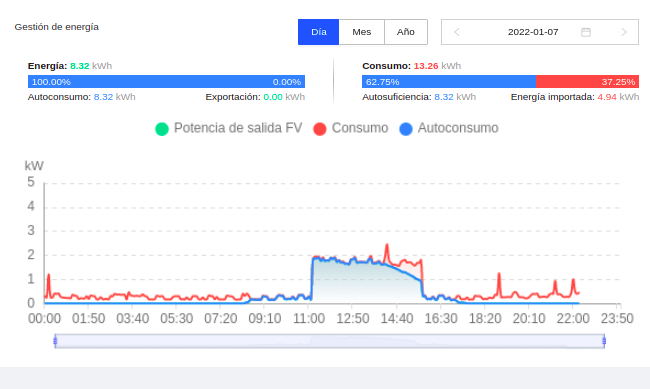
Task: Switch to the Mes tab
Action: 361,32
